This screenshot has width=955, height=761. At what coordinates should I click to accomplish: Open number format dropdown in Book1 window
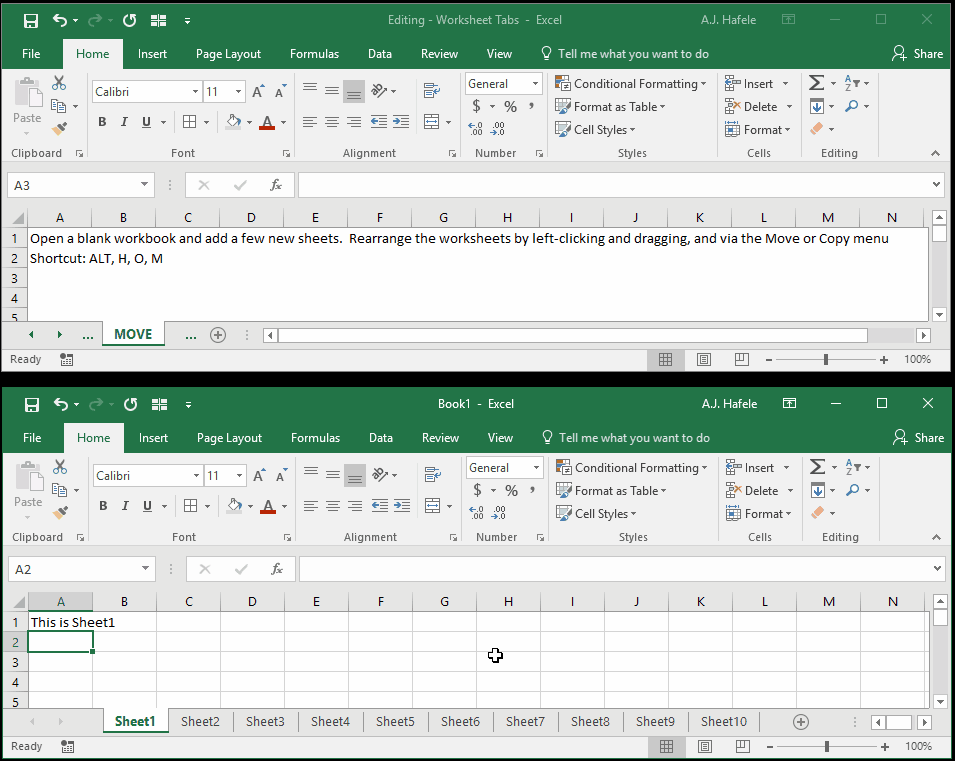pos(536,468)
